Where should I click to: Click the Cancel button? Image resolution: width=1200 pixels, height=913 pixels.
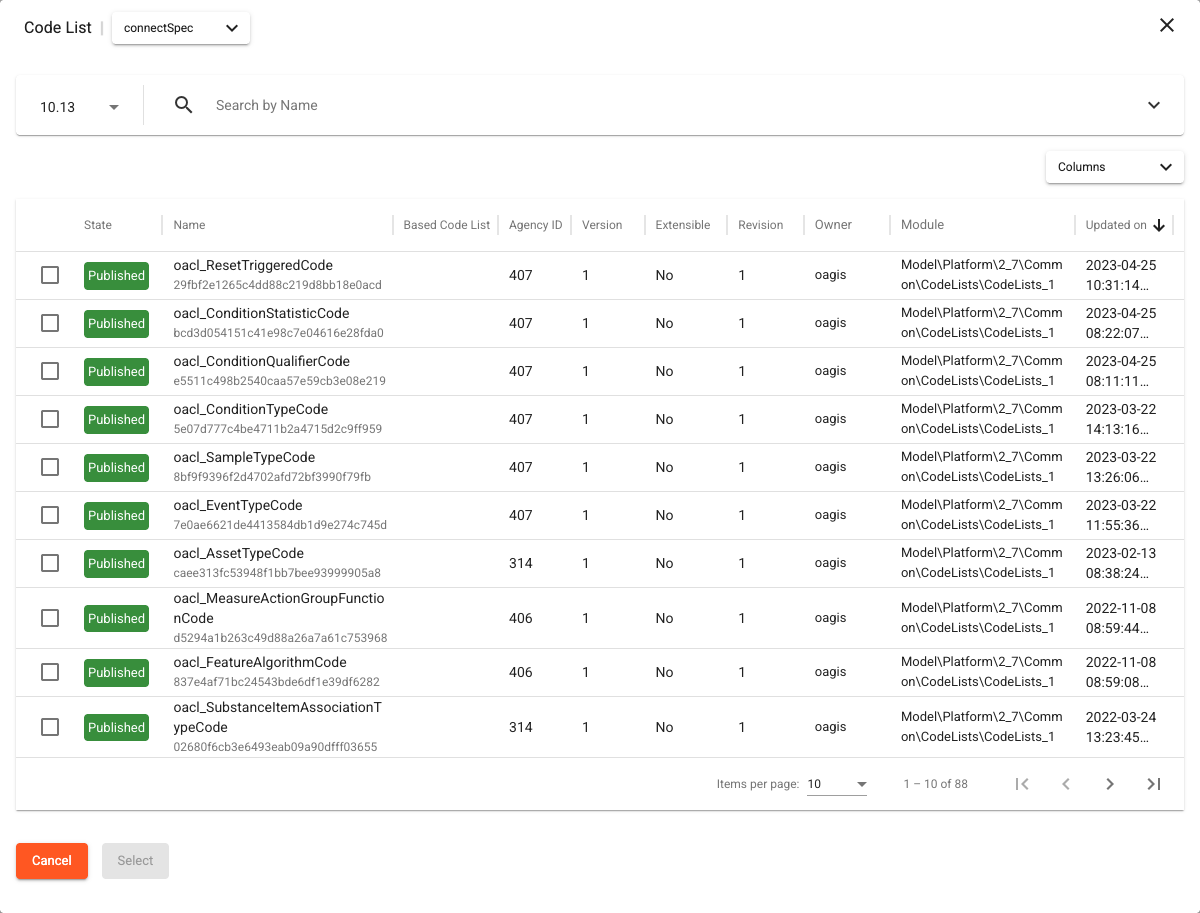[52, 861]
